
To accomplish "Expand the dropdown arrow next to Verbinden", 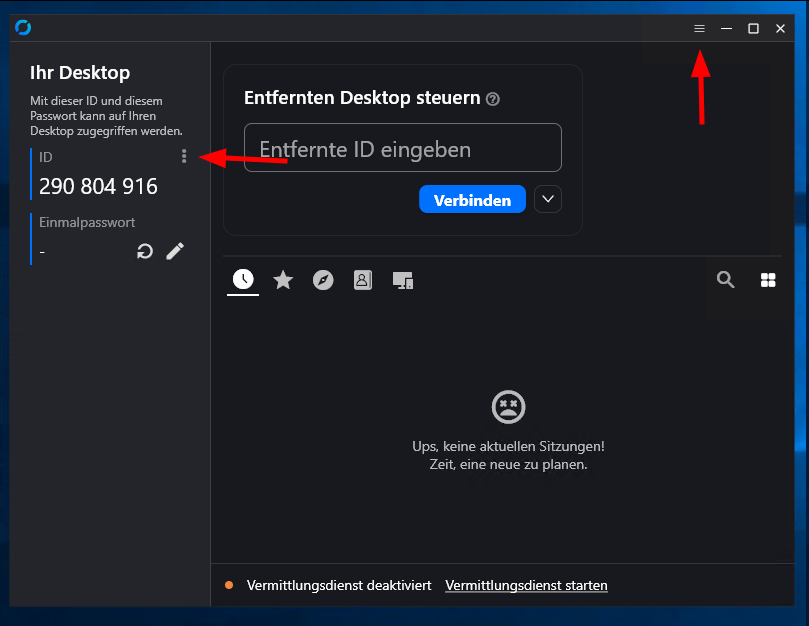I will (x=548, y=199).
